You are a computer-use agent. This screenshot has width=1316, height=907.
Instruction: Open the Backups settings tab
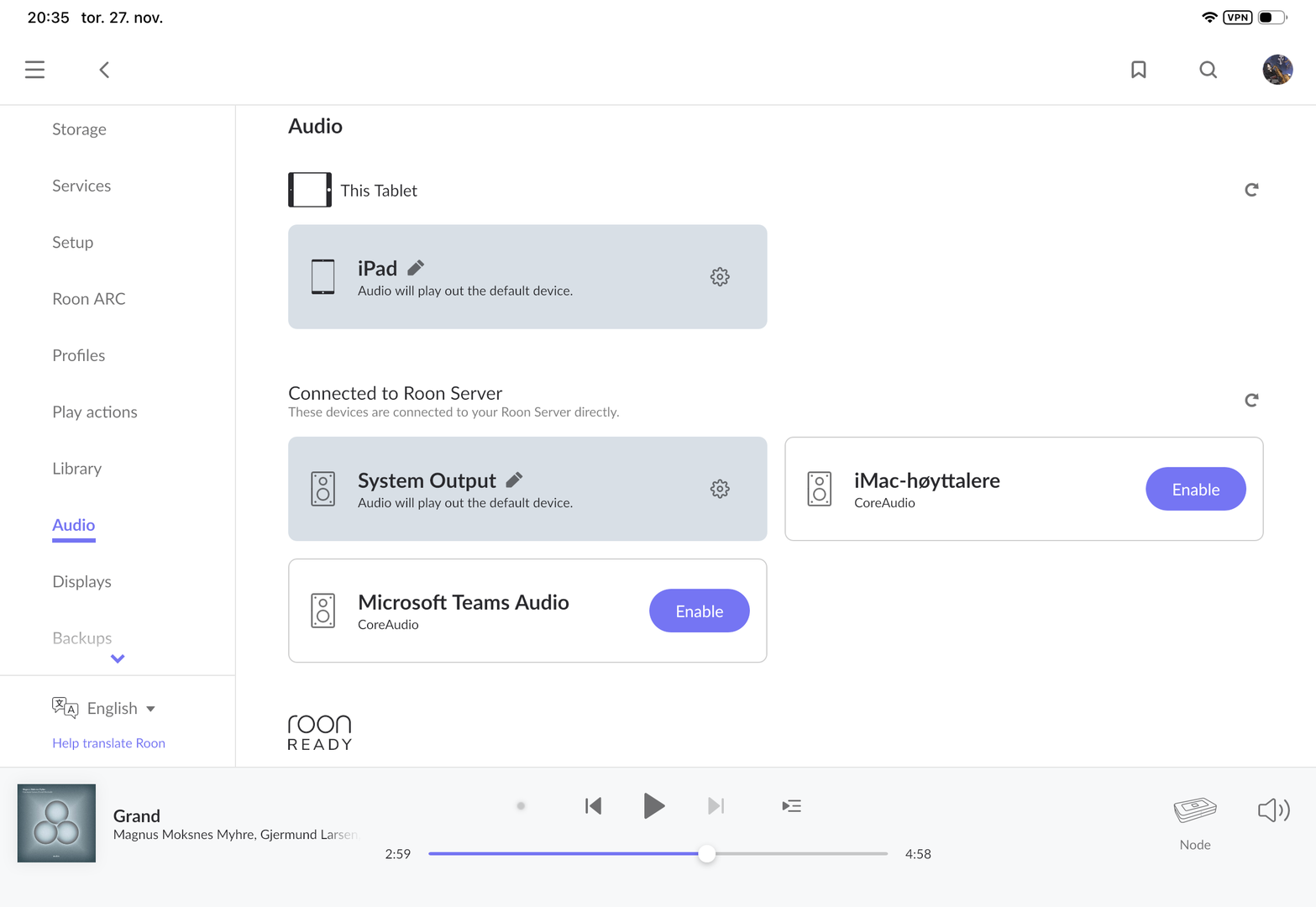pos(82,638)
